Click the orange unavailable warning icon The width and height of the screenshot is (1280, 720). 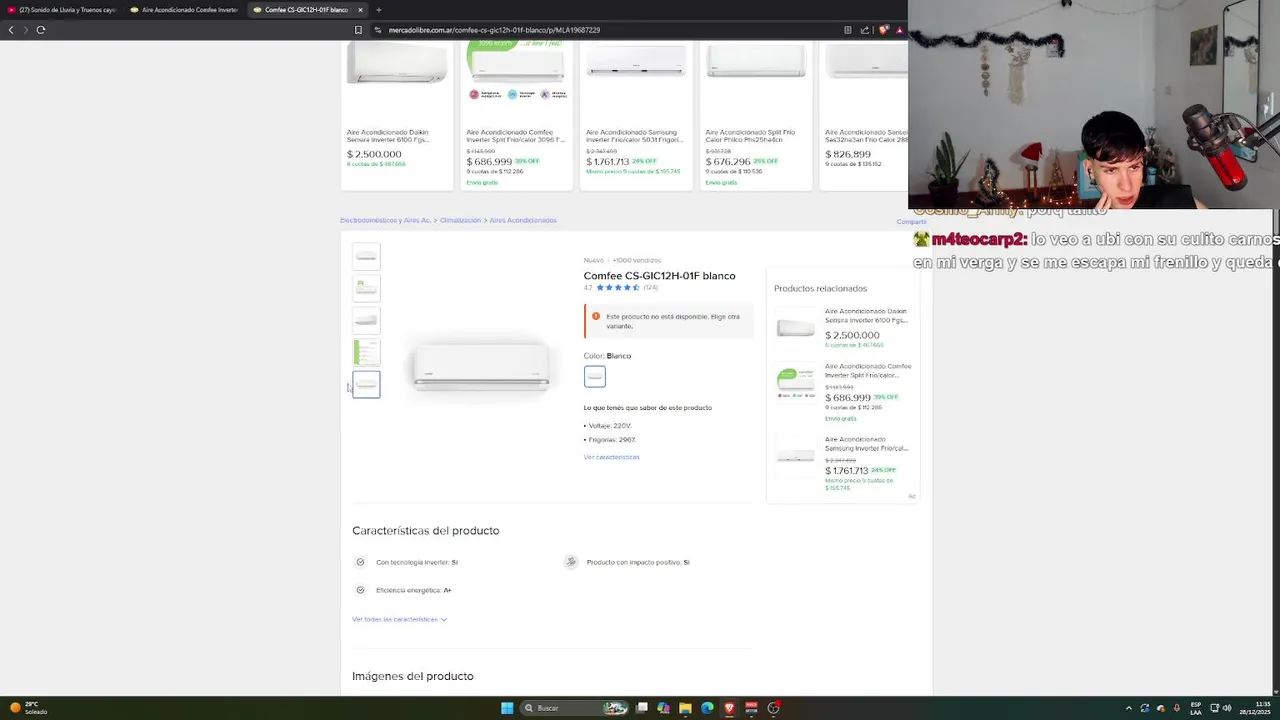pyautogui.click(x=596, y=317)
